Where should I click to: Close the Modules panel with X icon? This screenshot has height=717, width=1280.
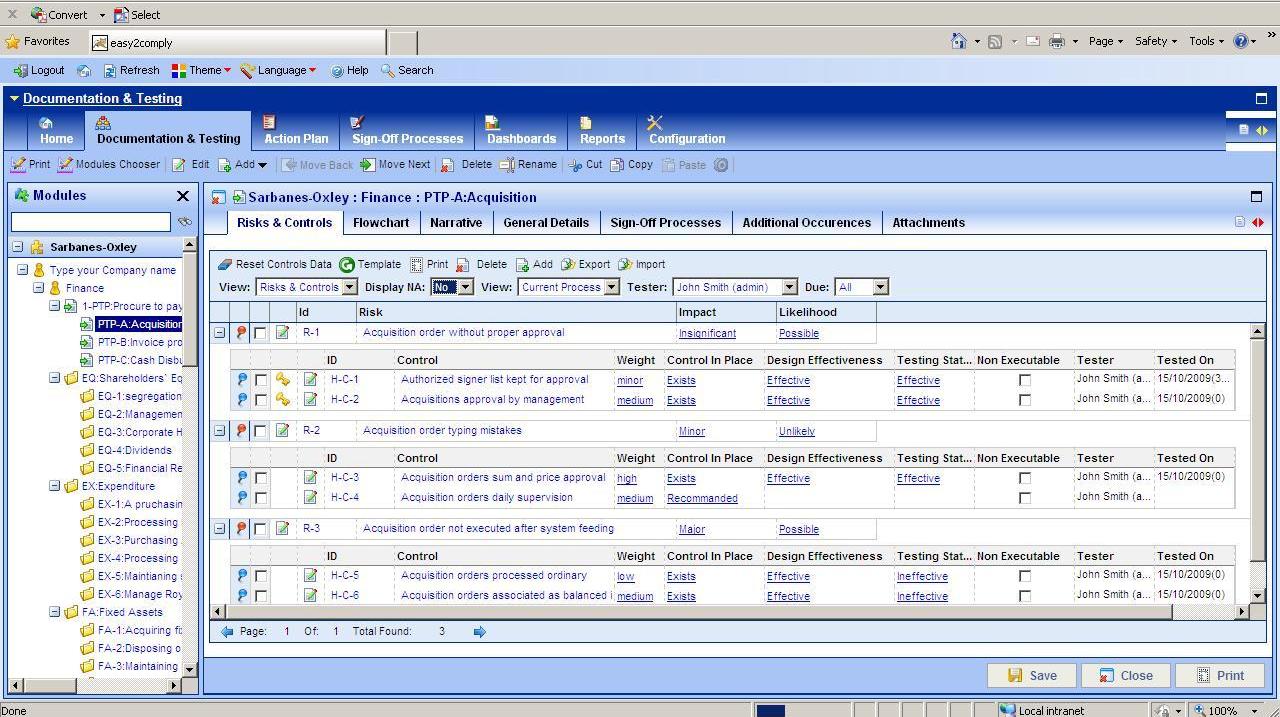[x=182, y=196]
